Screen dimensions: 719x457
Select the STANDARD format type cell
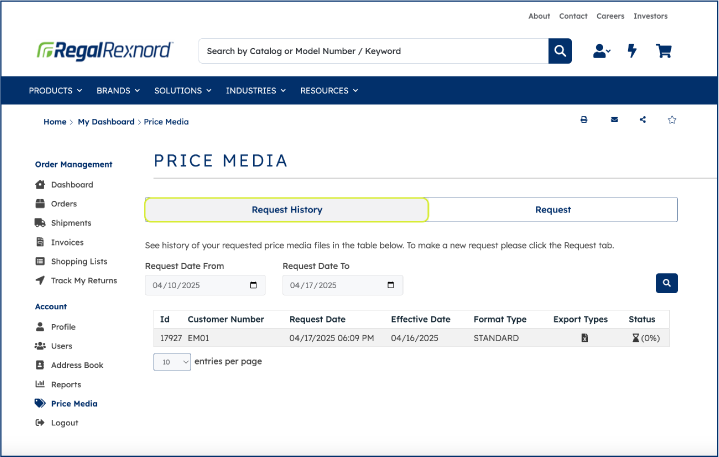click(496, 338)
